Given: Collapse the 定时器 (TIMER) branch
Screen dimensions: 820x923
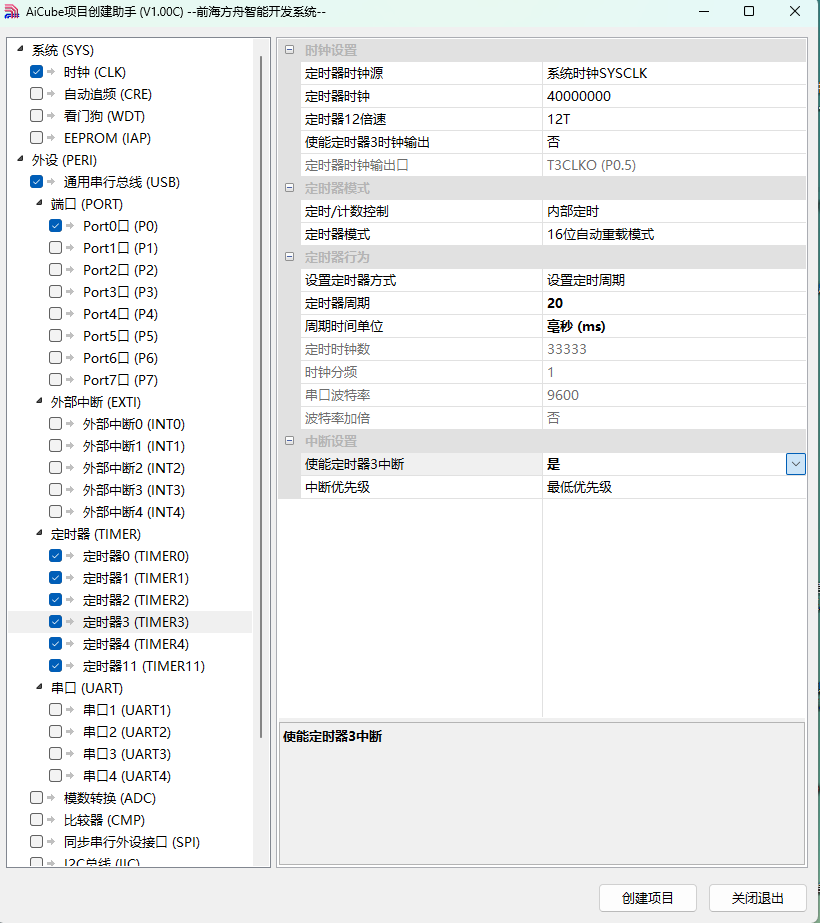Looking at the screenshot, I should [39, 533].
